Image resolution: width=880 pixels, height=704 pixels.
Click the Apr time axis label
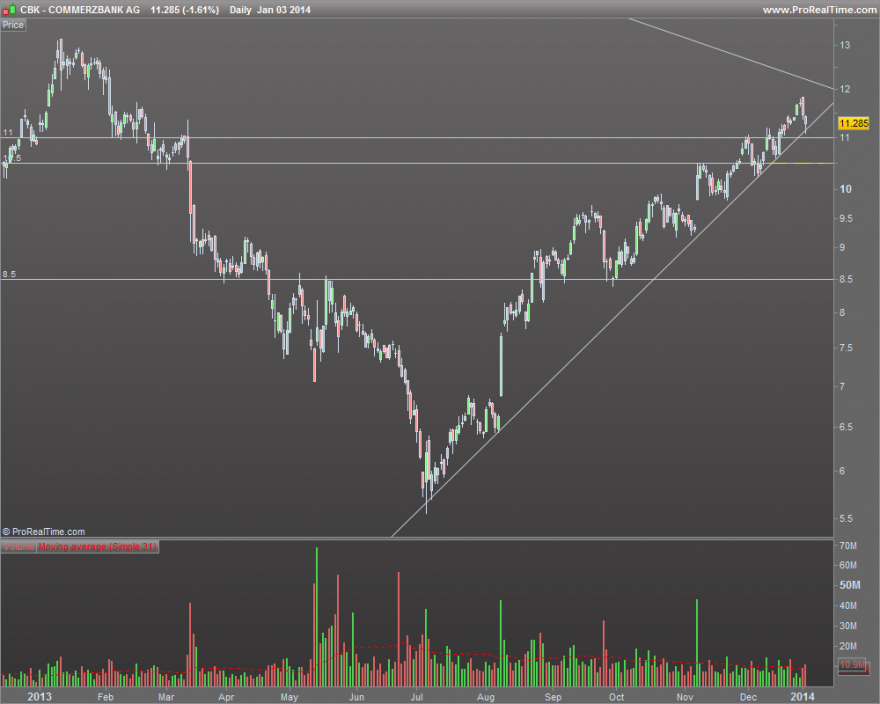(226, 697)
